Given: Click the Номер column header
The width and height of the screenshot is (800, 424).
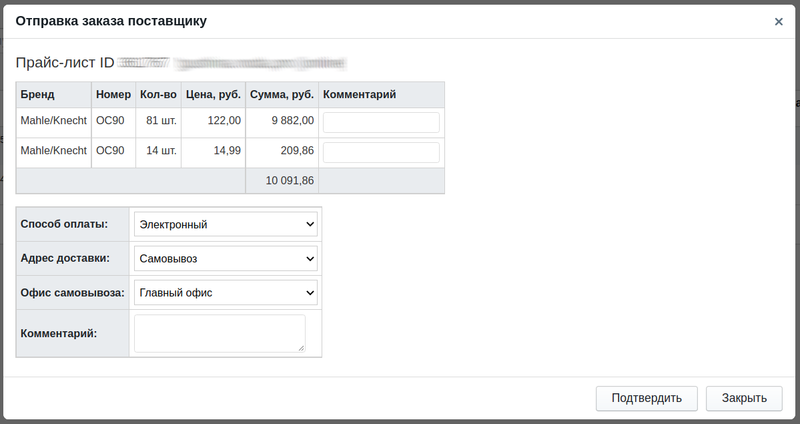Looking at the screenshot, I should (x=113, y=95).
